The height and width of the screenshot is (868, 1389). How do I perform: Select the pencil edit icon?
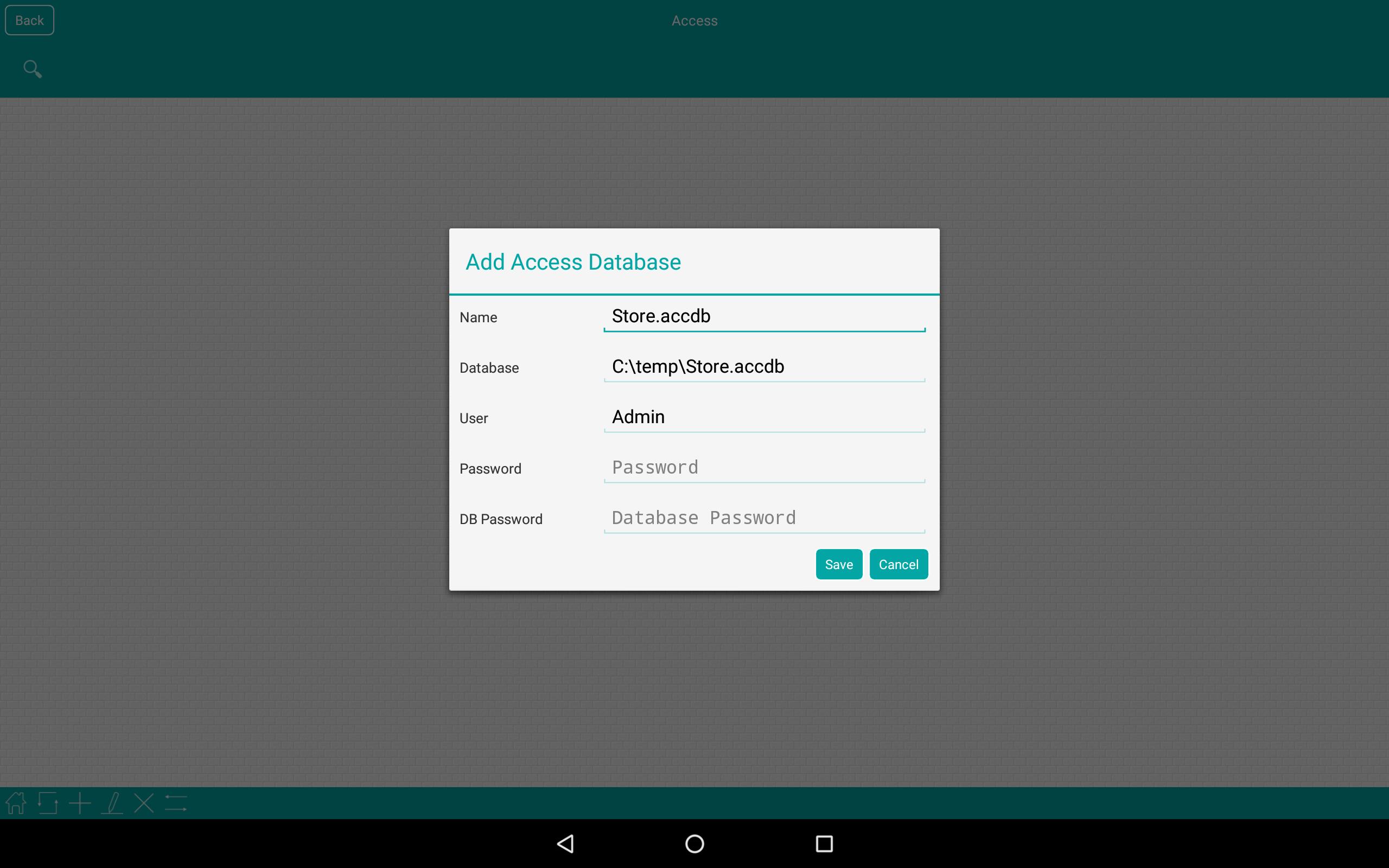tap(112, 803)
